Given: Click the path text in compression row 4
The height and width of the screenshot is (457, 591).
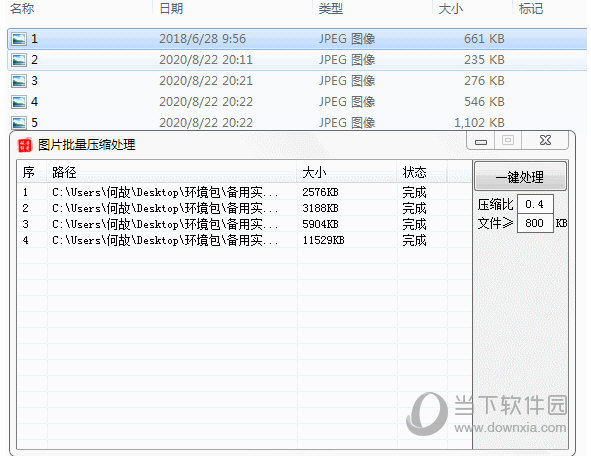Looking at the screenshot, I should 165,240.
